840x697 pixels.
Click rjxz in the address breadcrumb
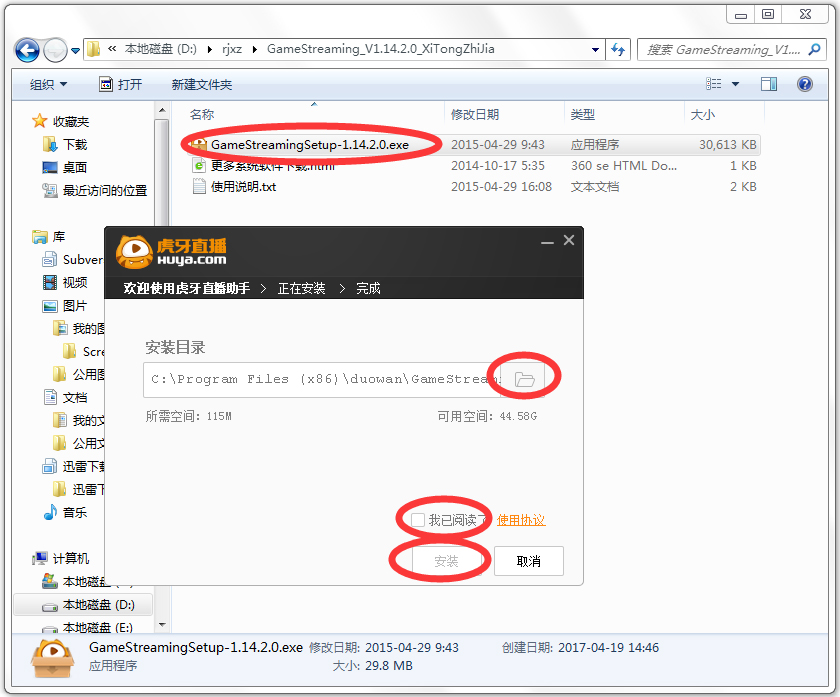click(232, 49)
